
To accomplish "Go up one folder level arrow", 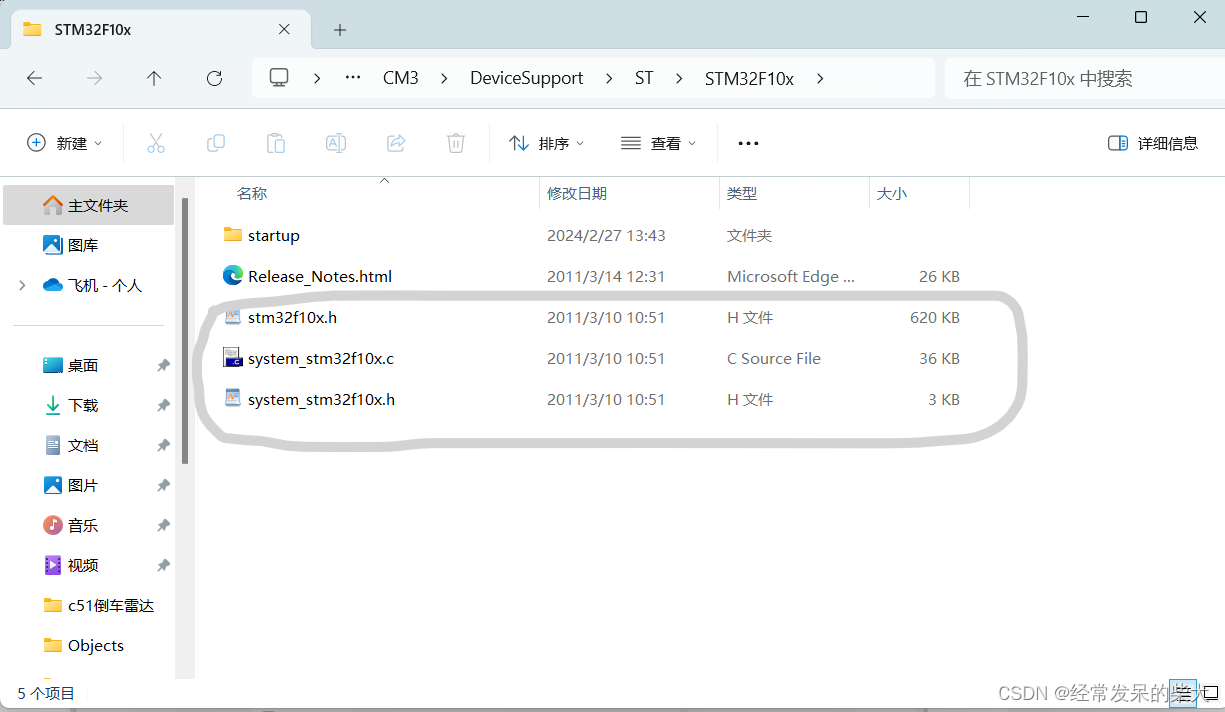I will tap(154, 78).
